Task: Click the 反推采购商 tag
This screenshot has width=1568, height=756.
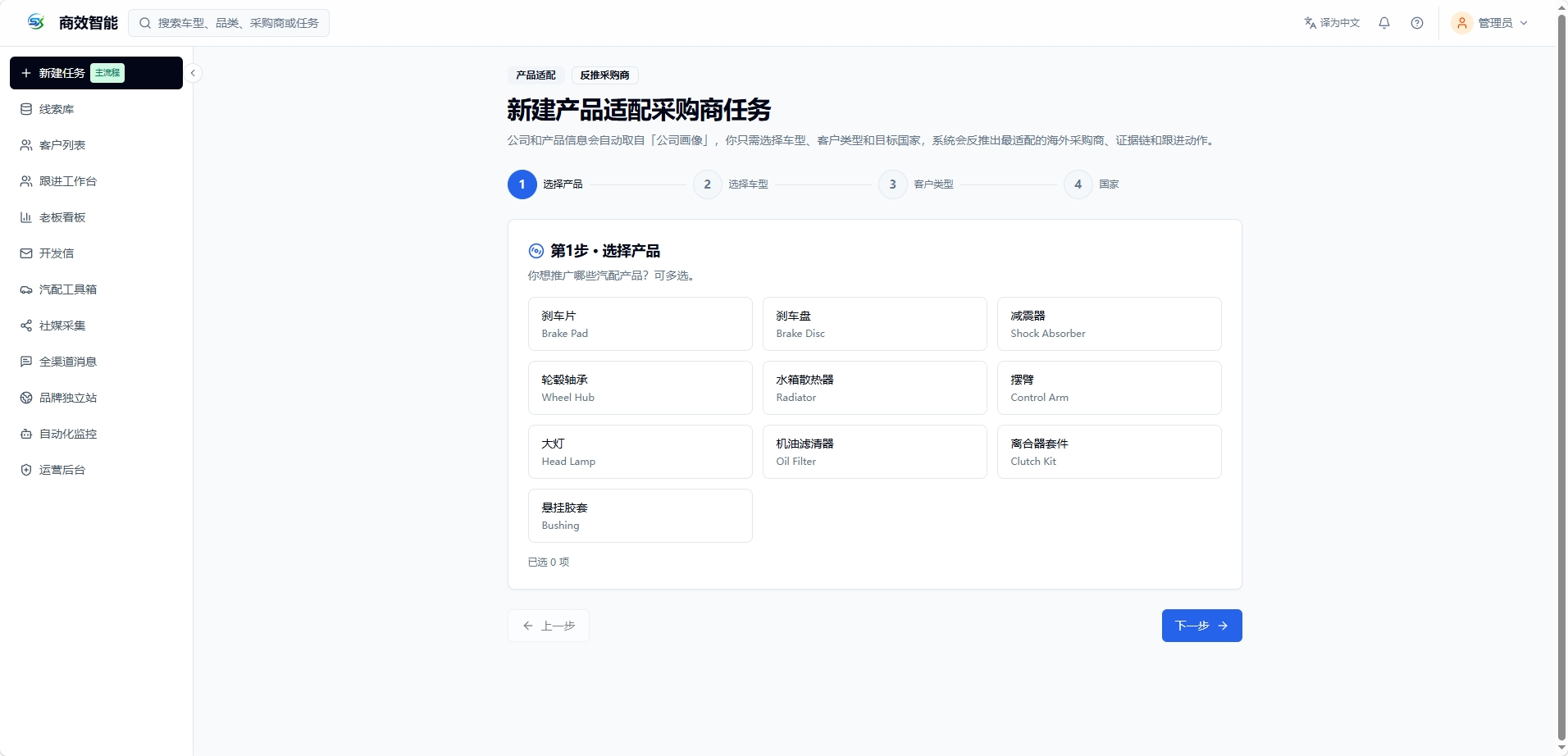Action: [605, 75]
